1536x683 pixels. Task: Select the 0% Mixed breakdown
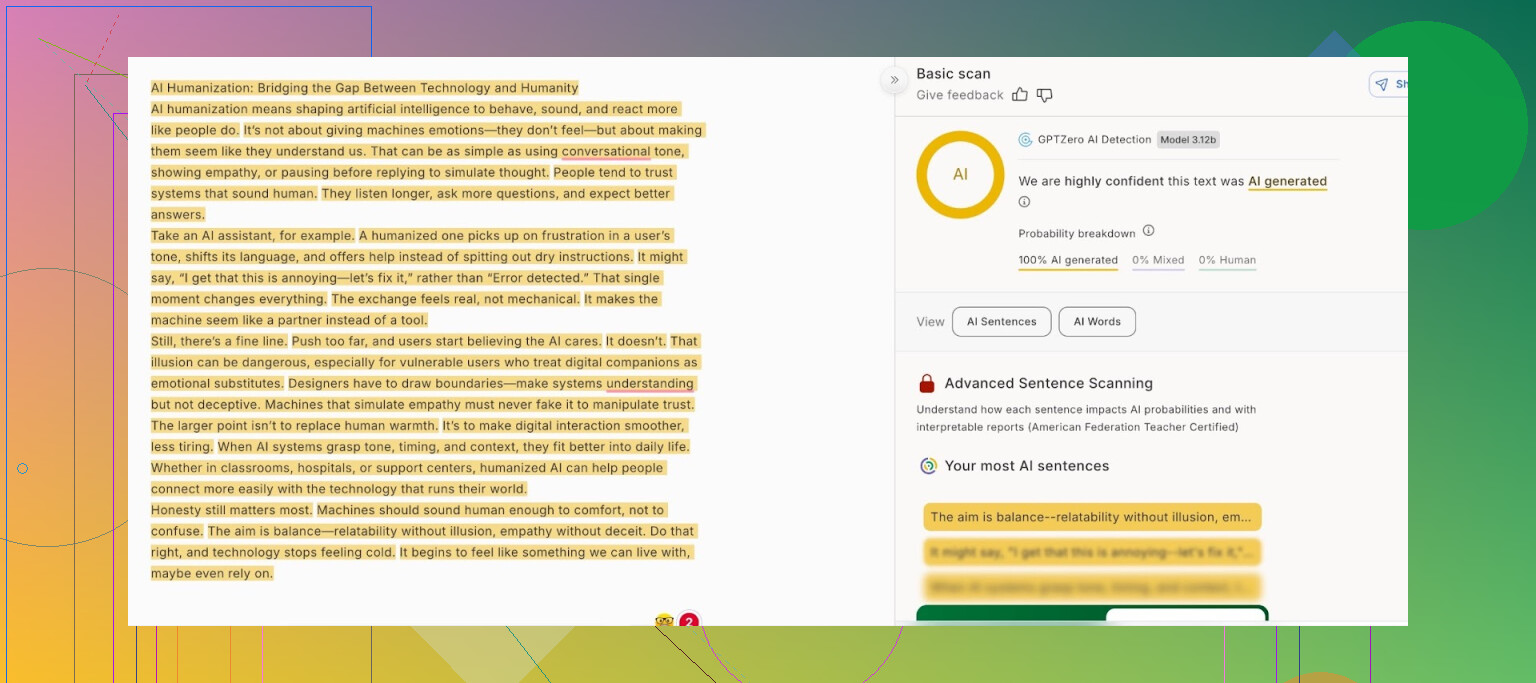(x=1158, y=260)
